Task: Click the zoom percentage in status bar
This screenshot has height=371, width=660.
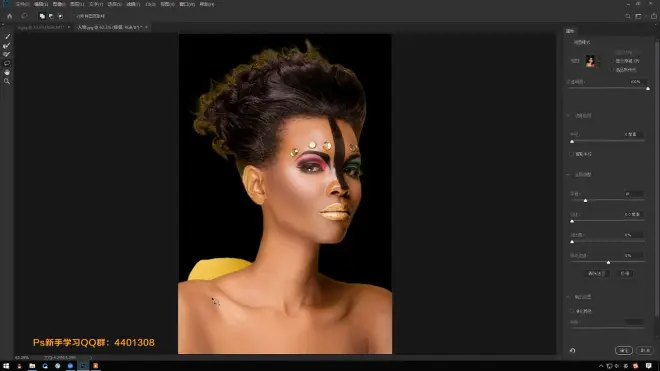Action: (x=22, y=358)
